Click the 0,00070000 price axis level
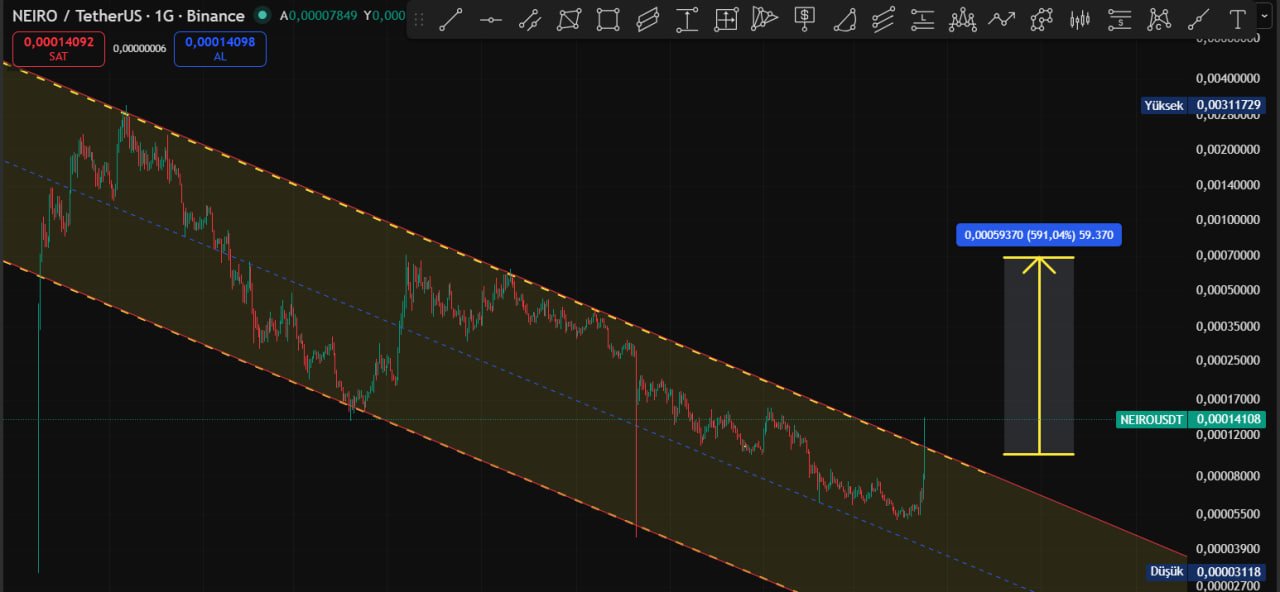The height and width of the screenshot is (592, 1280). click(1228, 255)
